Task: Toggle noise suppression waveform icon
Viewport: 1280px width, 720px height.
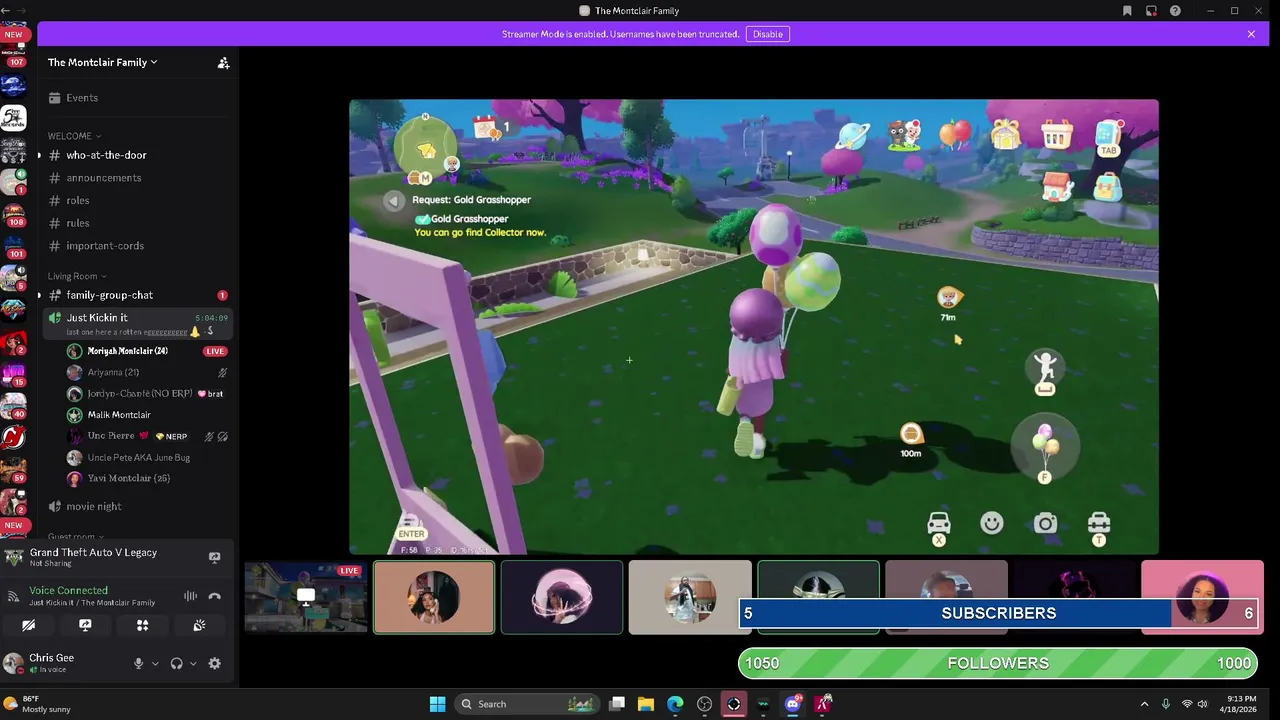Action: [x=190, y=596]
